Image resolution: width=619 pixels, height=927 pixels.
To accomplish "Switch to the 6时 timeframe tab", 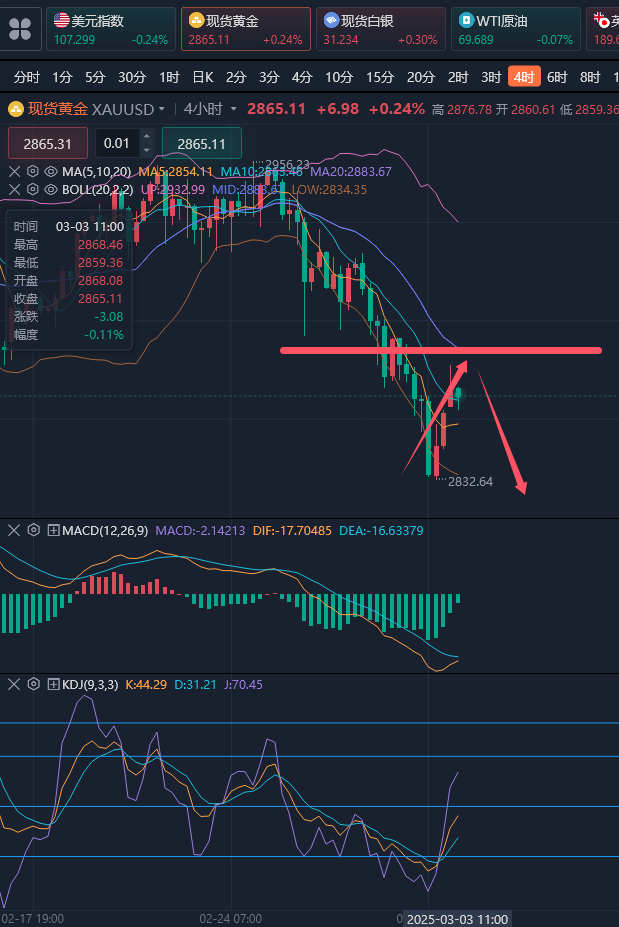I will (x=557, y=77).
